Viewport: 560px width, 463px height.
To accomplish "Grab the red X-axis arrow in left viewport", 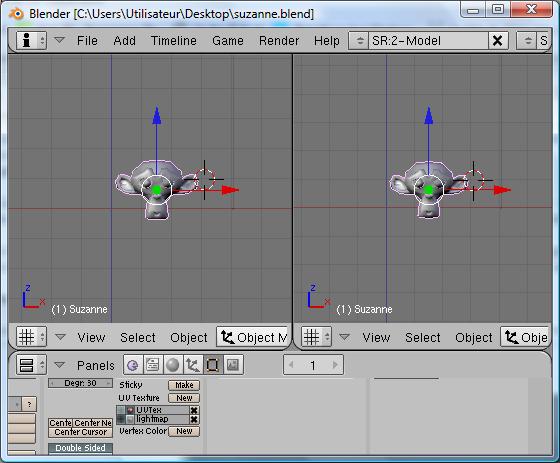I will (230, 190).
